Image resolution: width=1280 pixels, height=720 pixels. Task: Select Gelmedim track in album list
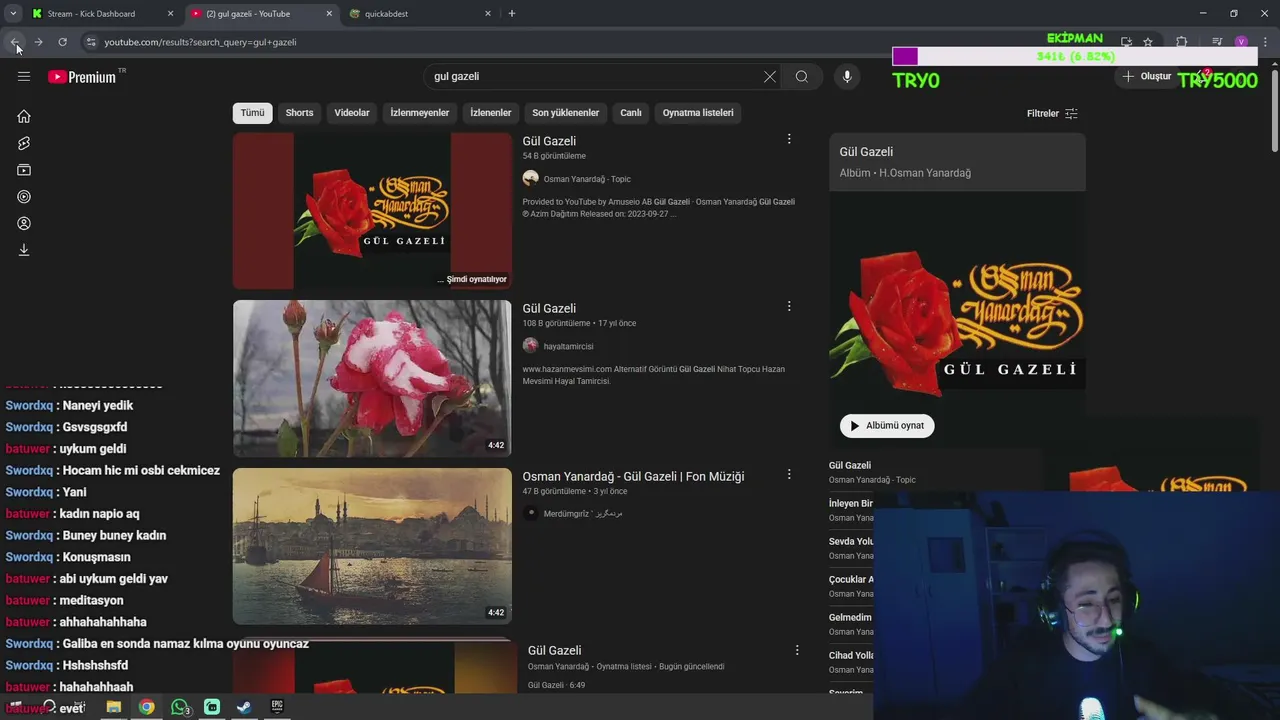(x=851, y=617)
